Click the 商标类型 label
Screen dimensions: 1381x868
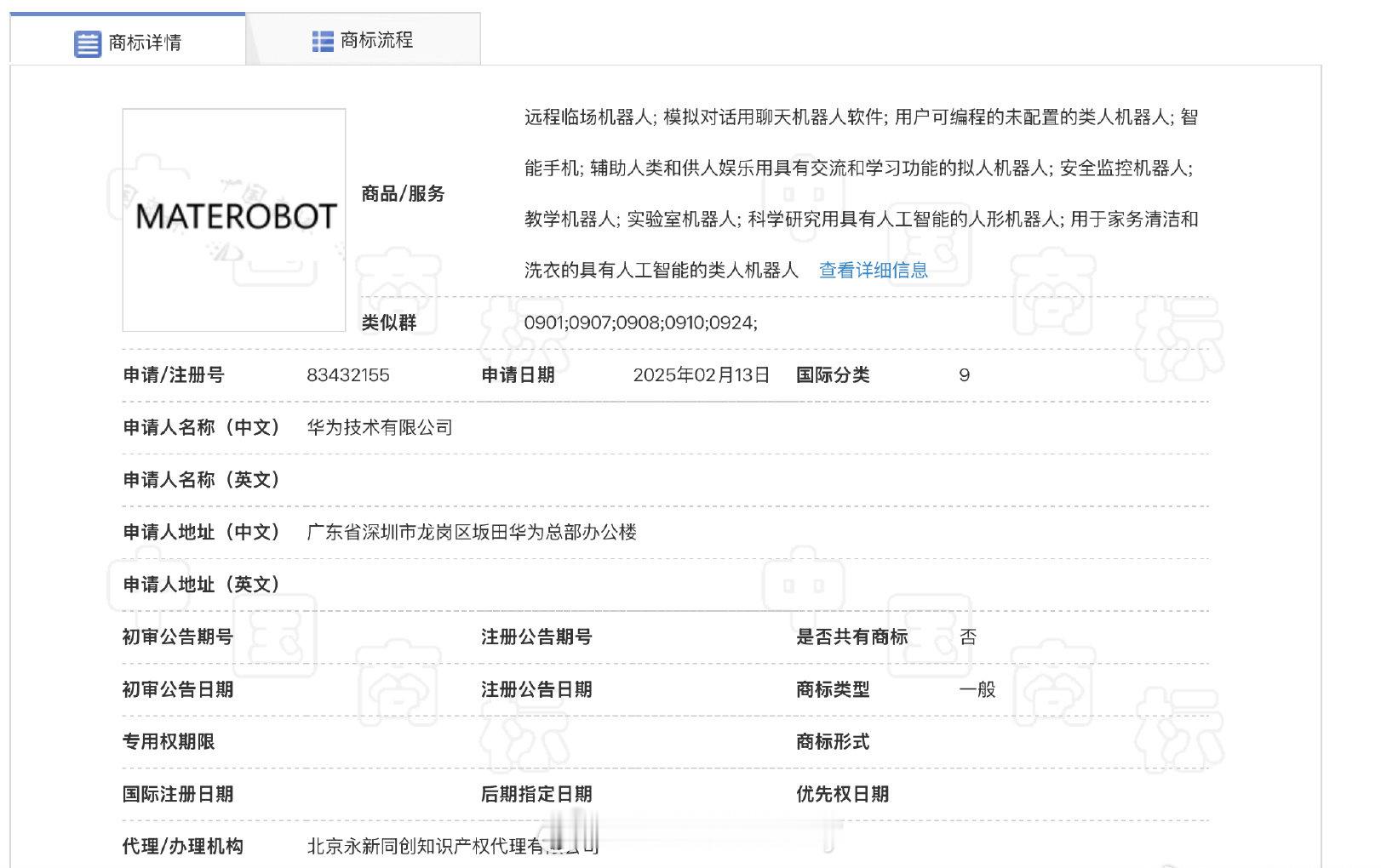(x=833, y=689)
